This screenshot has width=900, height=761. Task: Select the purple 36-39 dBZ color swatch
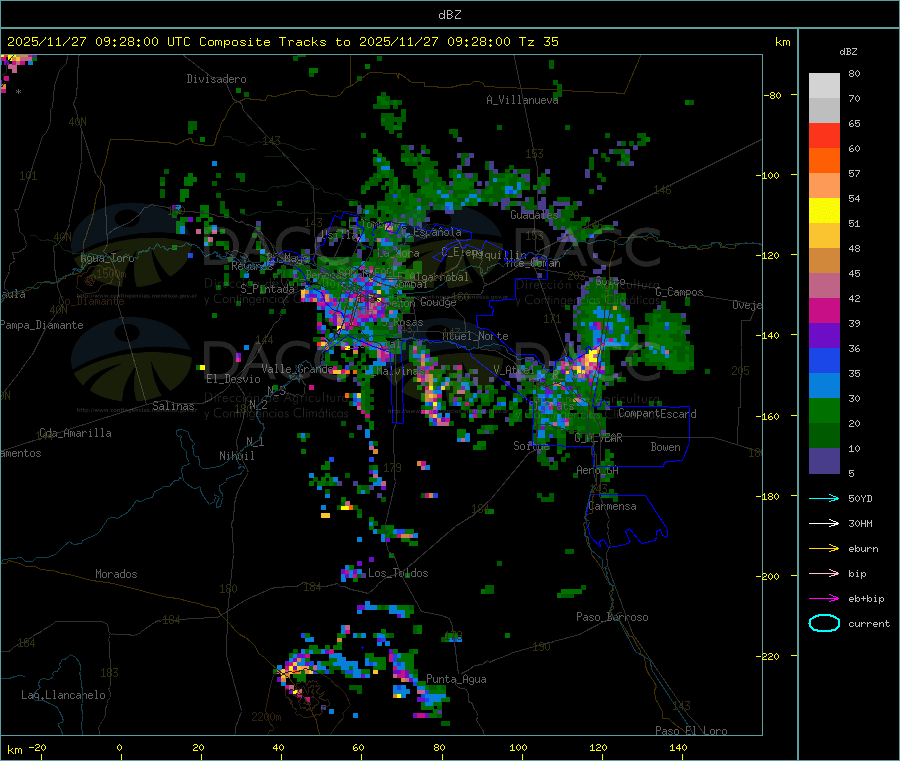pyautogui.click(x=824, y=336)
